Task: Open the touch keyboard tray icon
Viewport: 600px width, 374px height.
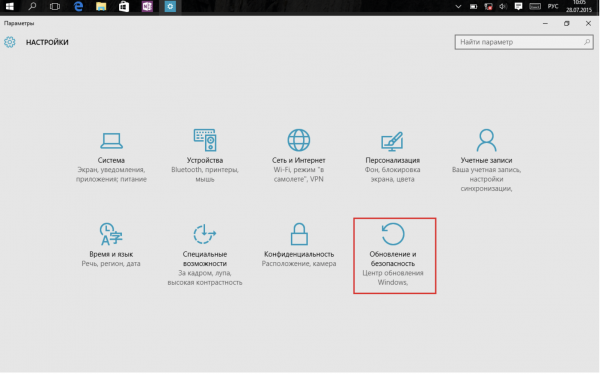Action: [x=535, y=7]
